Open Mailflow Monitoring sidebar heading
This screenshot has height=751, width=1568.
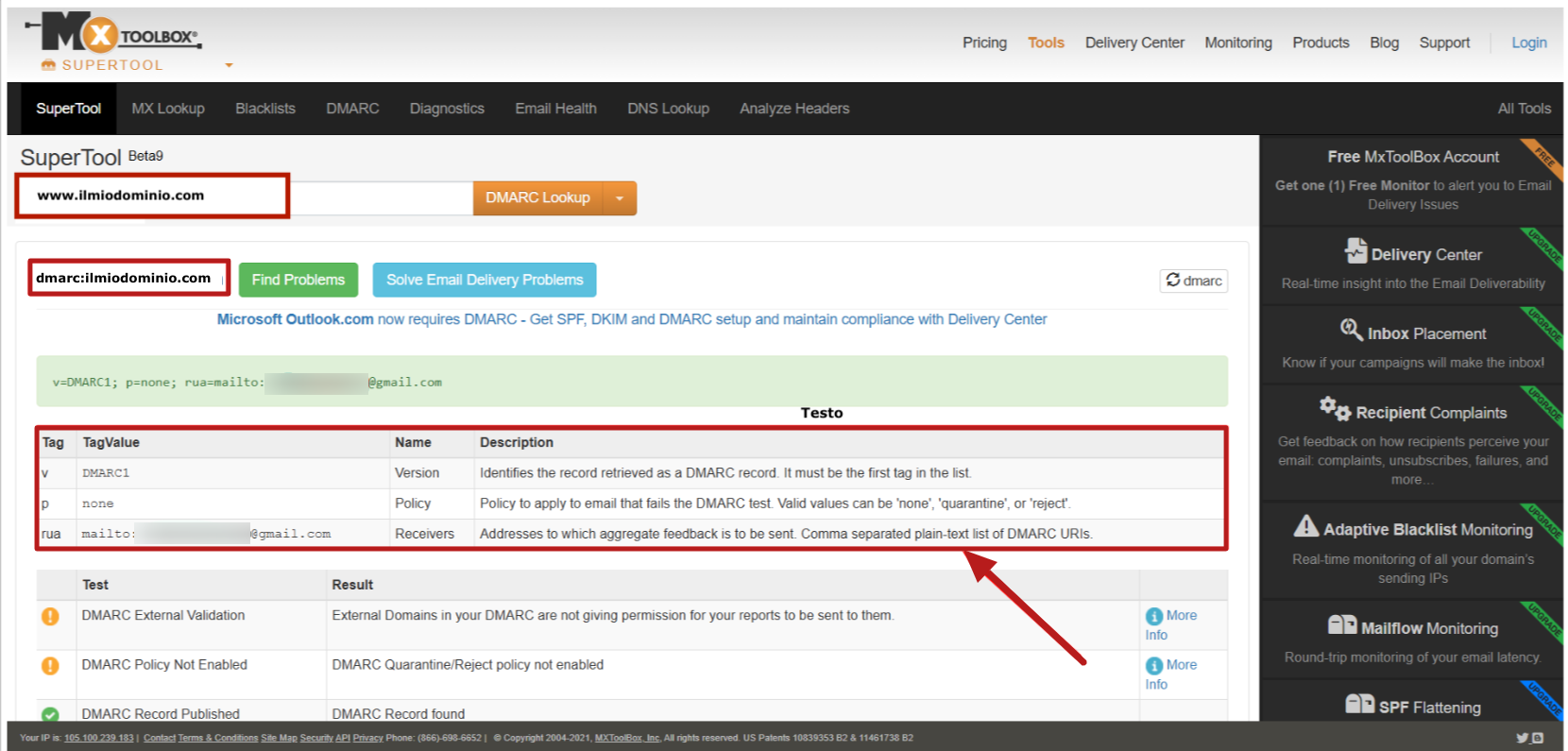(1429, 628)
